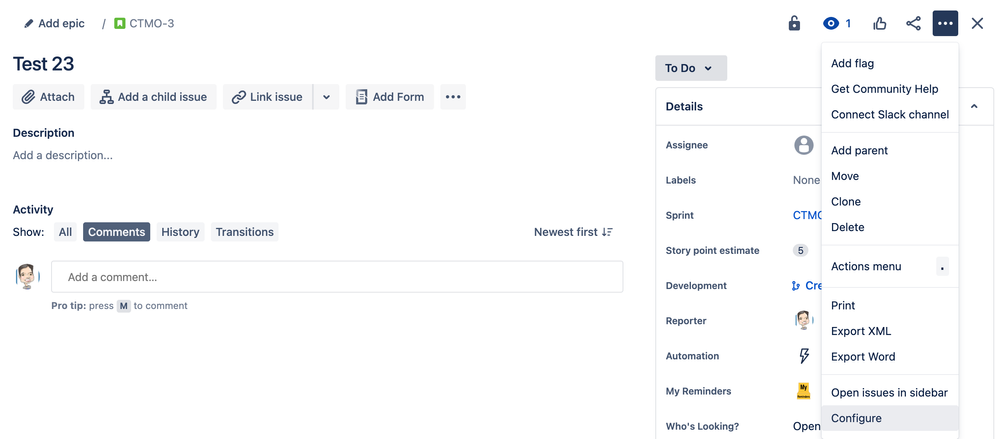Click the Development create branch icon
Image resolution: width=999 pixels, height=439 pixels.
point(796,286)
